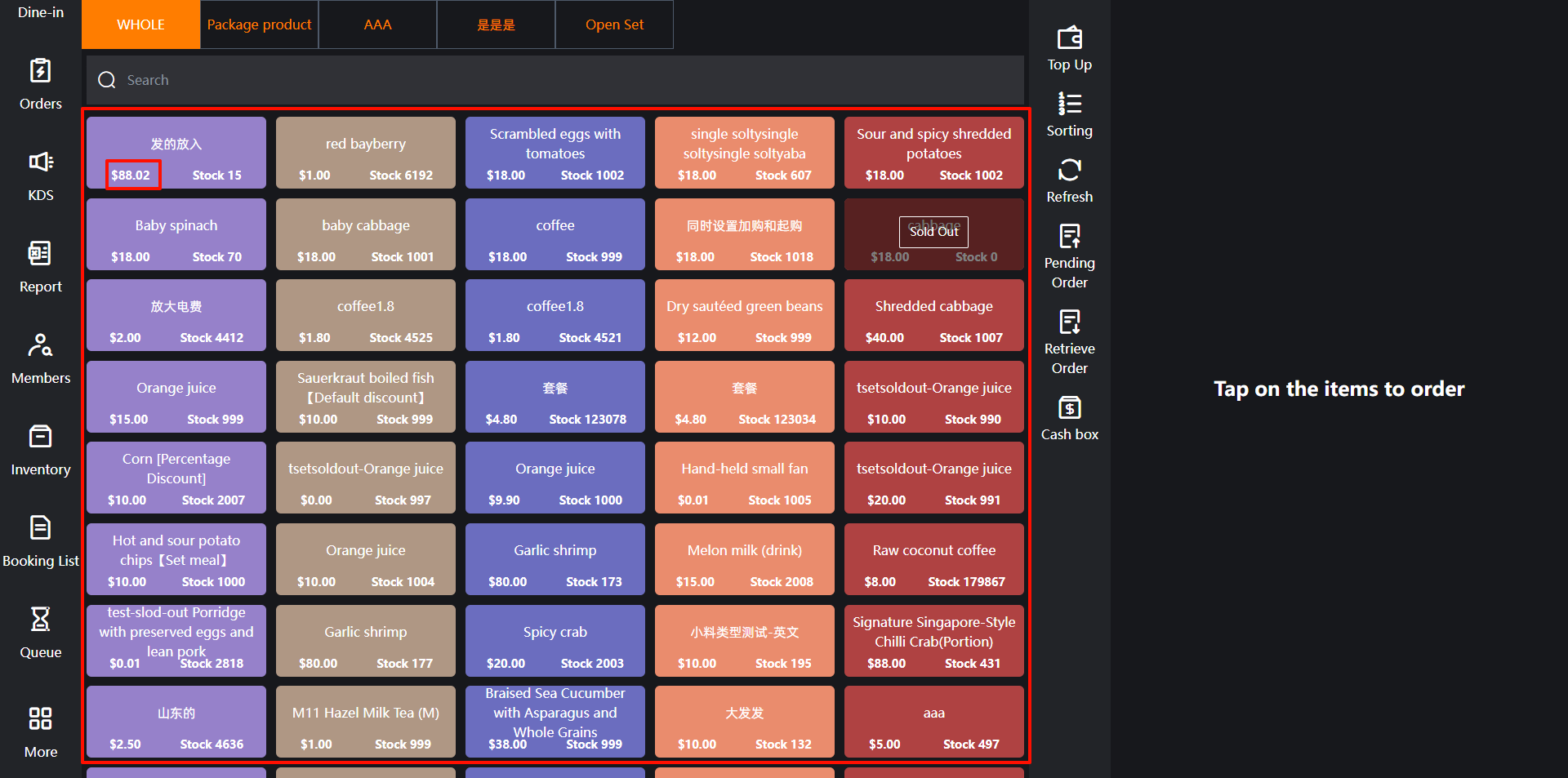
Task: Open the KDS kitchen display icon
Action: click(40, 162)
